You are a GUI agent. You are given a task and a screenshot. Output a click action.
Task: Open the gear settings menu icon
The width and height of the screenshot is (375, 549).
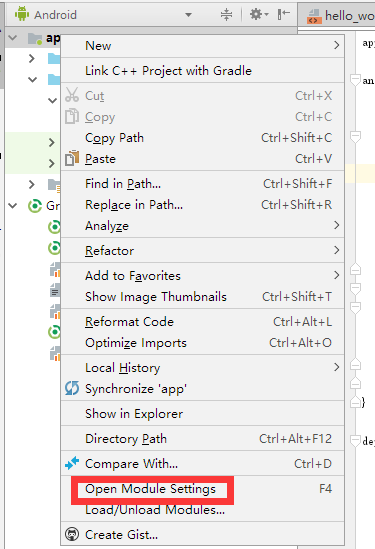coord(259,14)
